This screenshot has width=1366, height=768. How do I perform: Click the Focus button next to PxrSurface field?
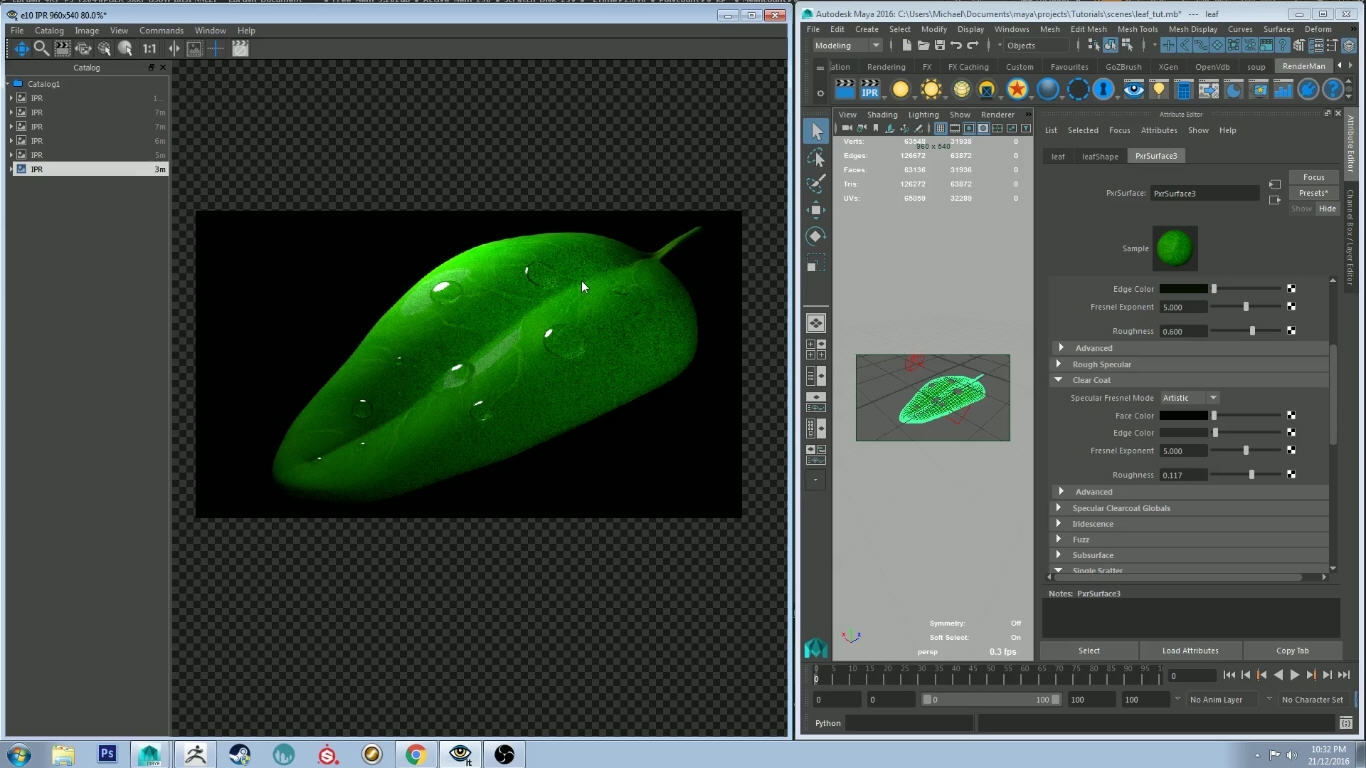coord(1313,177)
